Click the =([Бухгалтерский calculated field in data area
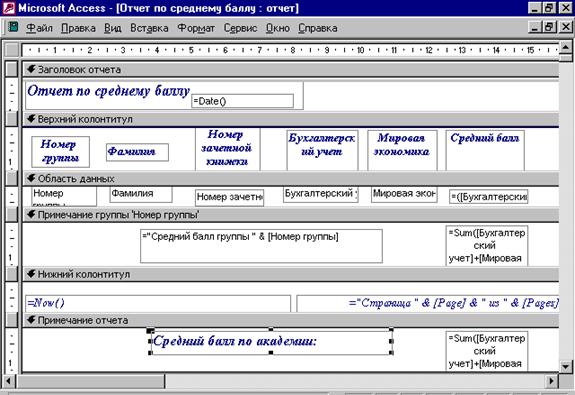Screen dimensions: 575x395 pyautogui.click(x=488, y=197)
